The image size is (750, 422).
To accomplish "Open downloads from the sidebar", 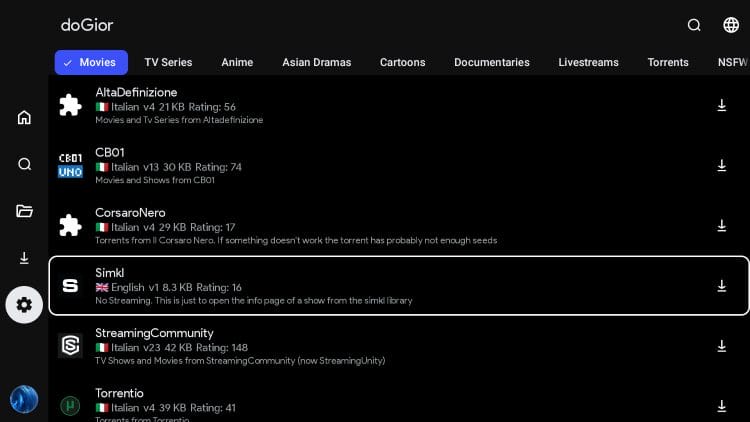I will tap(24, 258).
